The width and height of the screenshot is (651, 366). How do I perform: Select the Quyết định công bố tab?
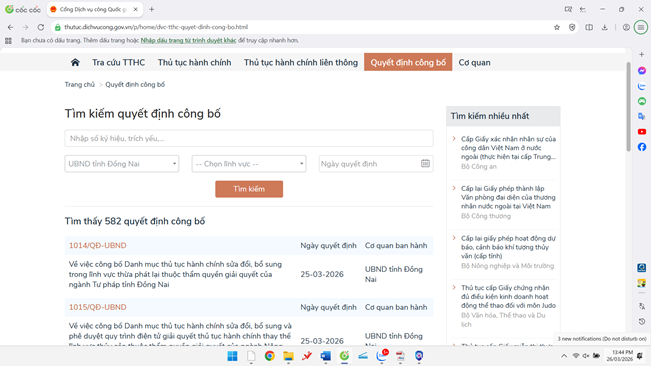click(x=408, y=62)
